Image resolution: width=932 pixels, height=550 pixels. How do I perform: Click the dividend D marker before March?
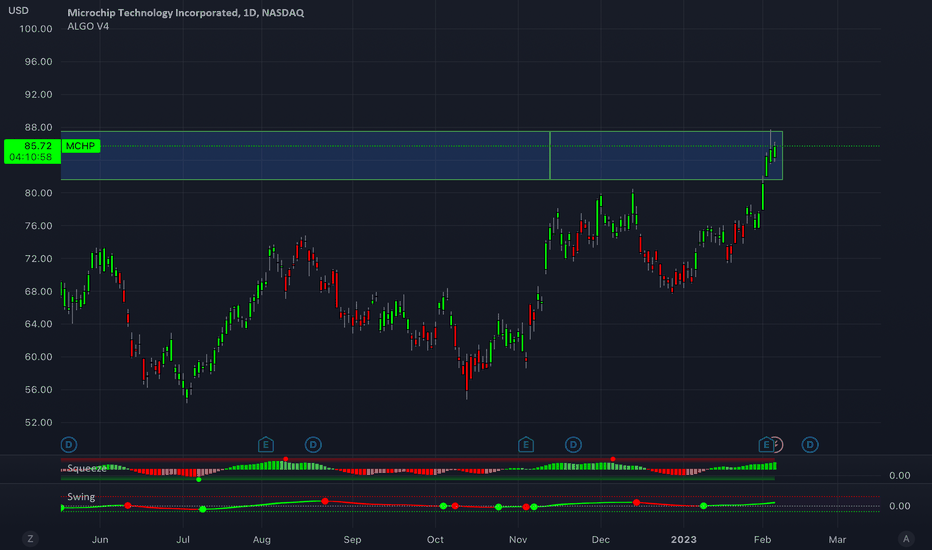pos(810,444)
